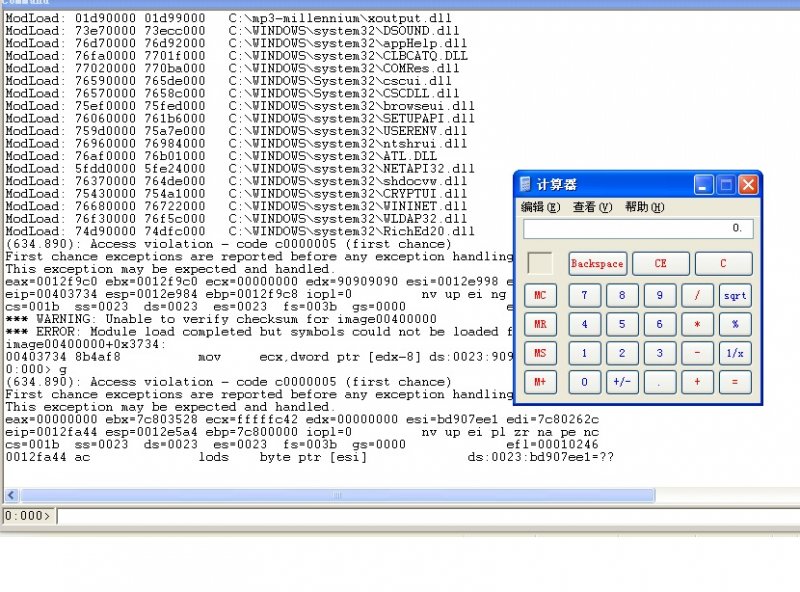Open the 帮助(H) menu in Calculator
The width and height of the screenshot is (800, 592).
(644, 207)
